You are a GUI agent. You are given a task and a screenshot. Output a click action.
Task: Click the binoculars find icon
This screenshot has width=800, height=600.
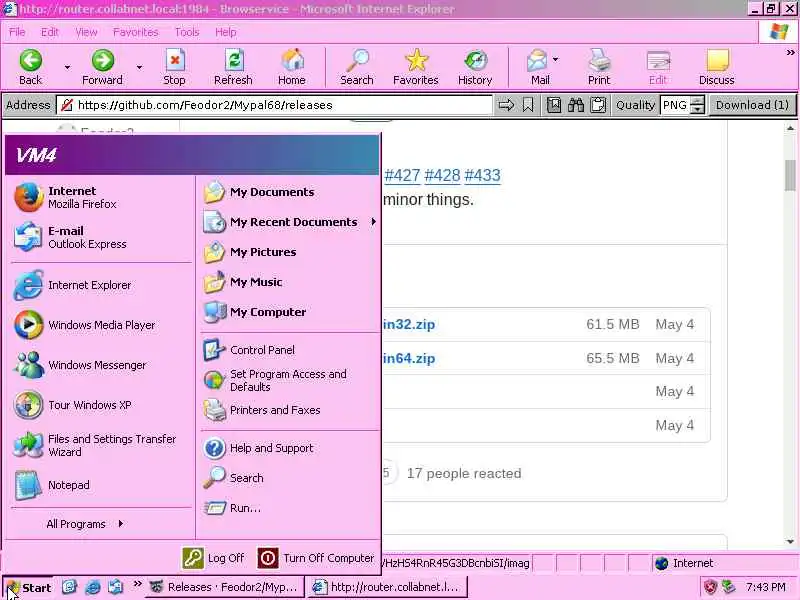coord(576,105)
